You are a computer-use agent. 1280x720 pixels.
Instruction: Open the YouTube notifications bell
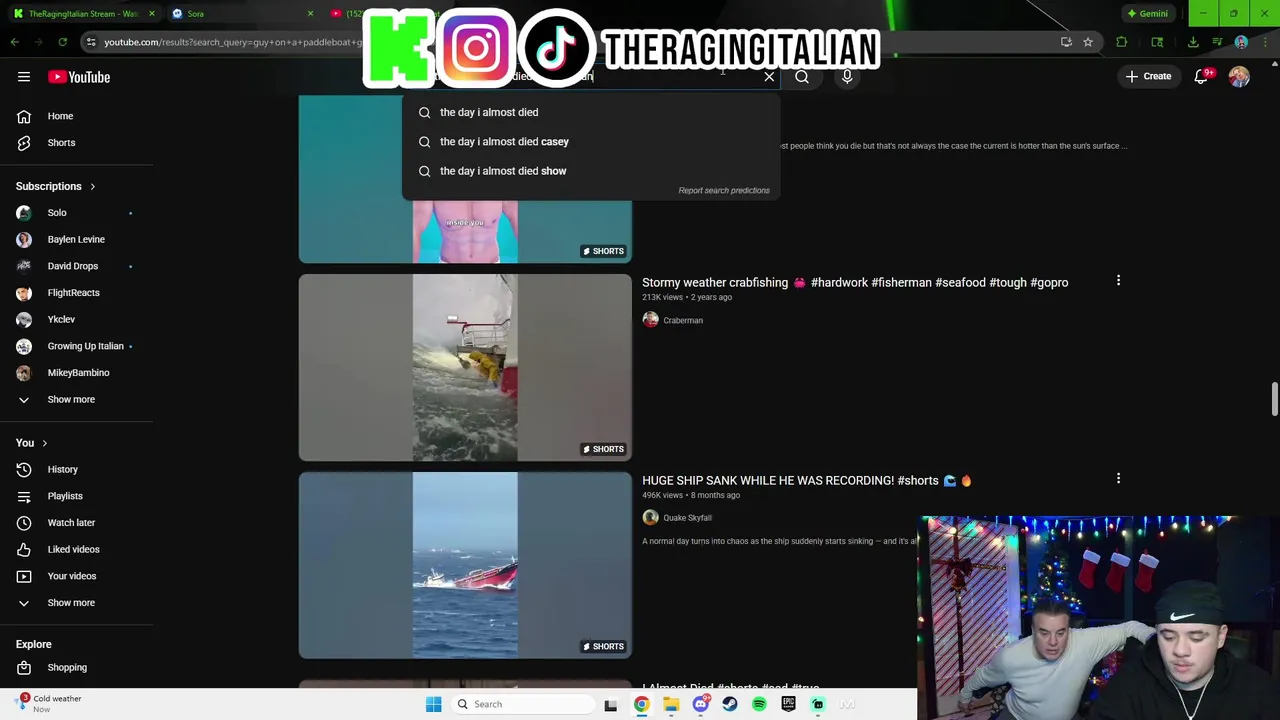(x=1203, y=77)
